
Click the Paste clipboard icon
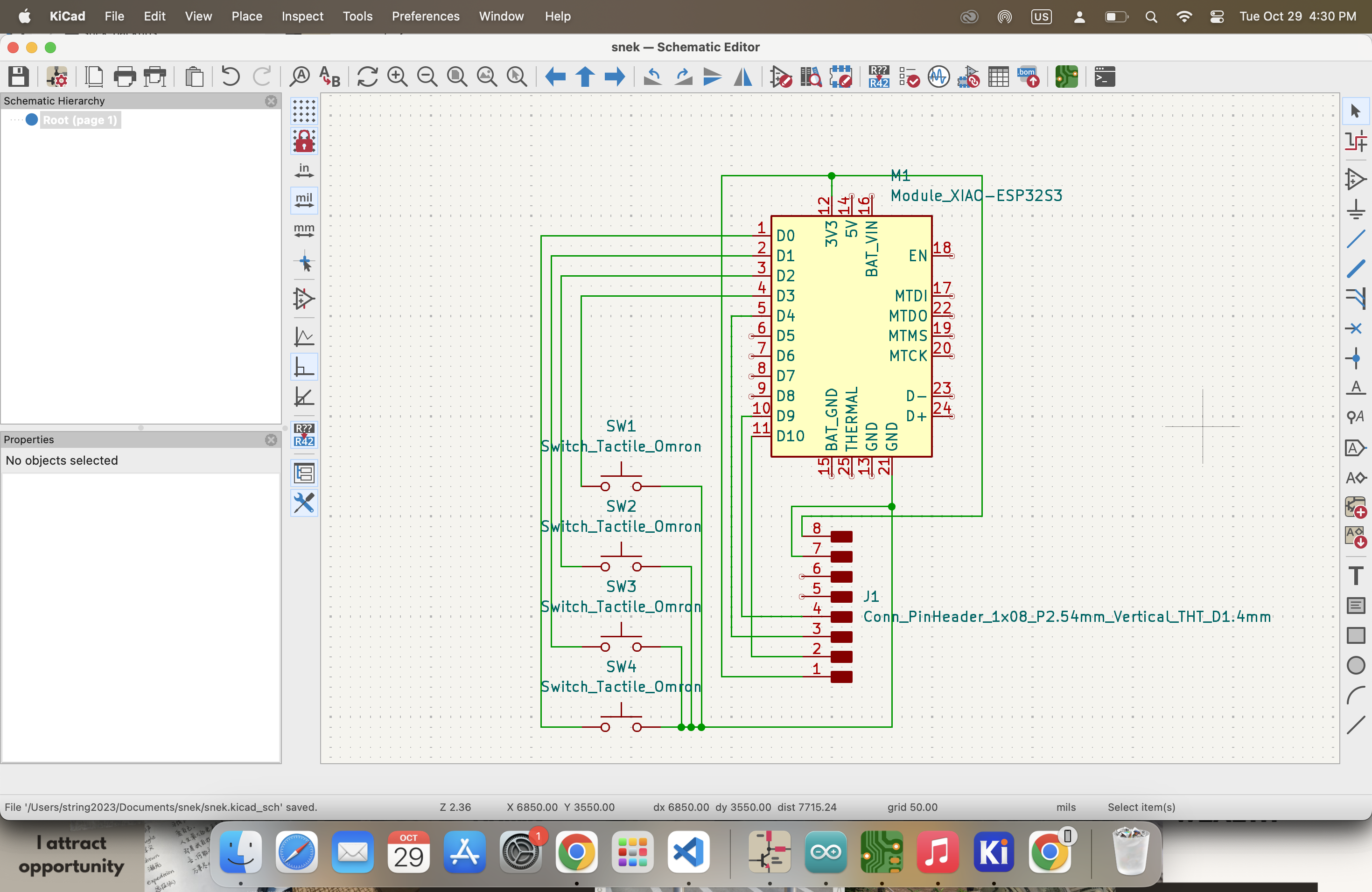point(194,77)
